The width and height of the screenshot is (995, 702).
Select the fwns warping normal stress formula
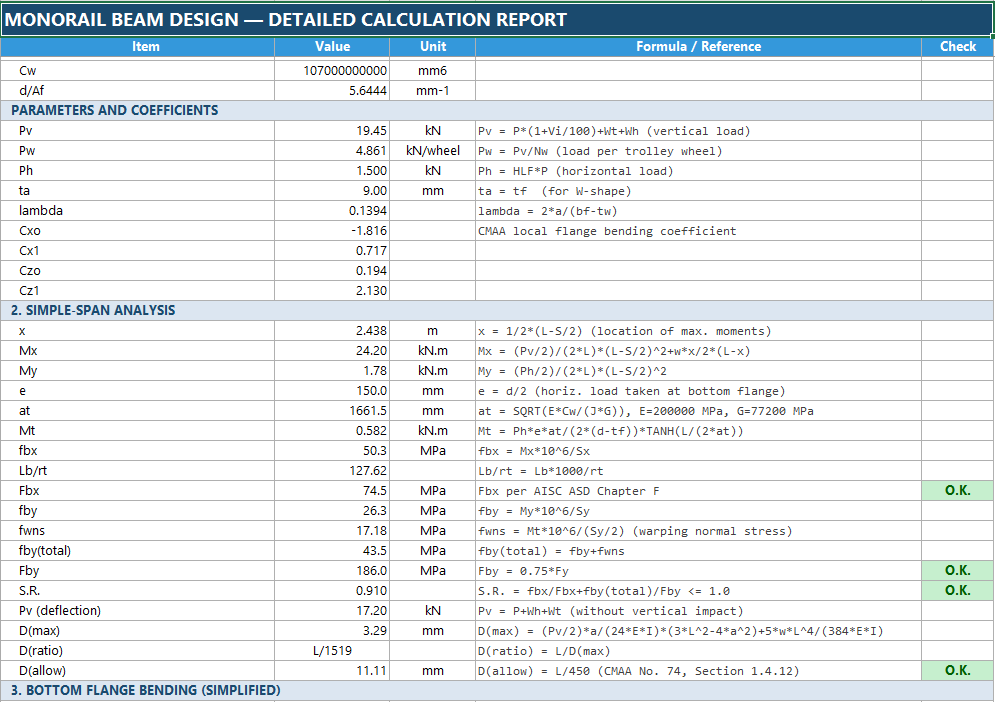click(x=698, y=531)
